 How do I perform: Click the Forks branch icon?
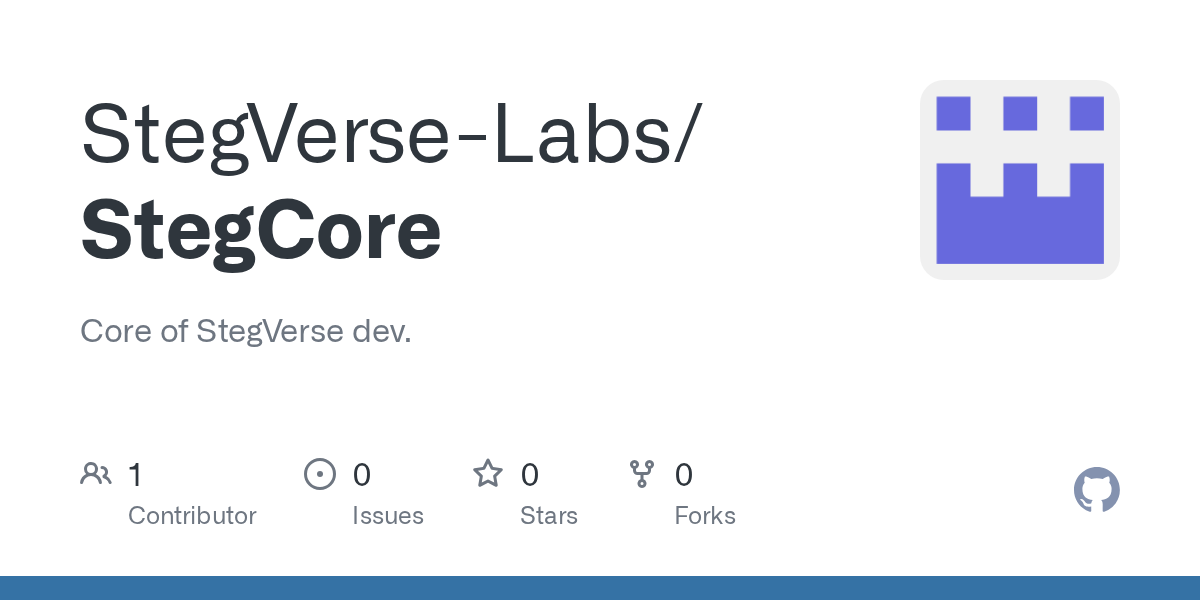coord(641,474)
